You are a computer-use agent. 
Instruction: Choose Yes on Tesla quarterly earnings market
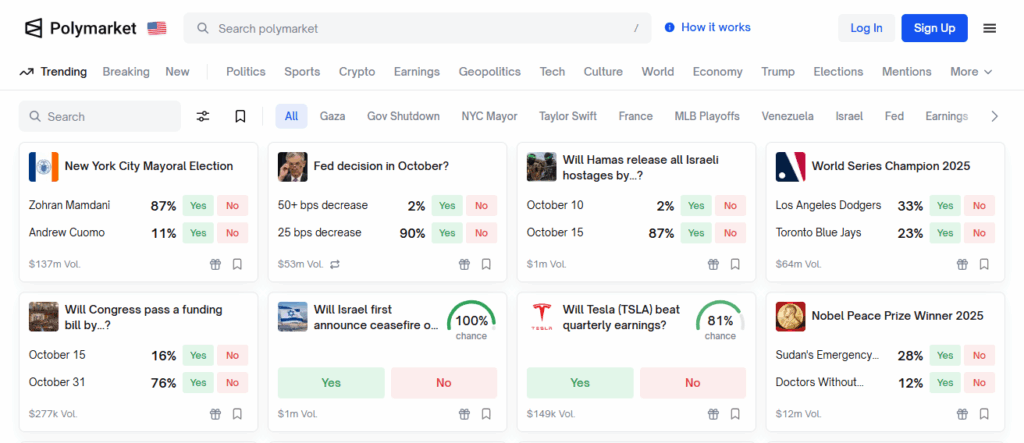click(580, 383)
